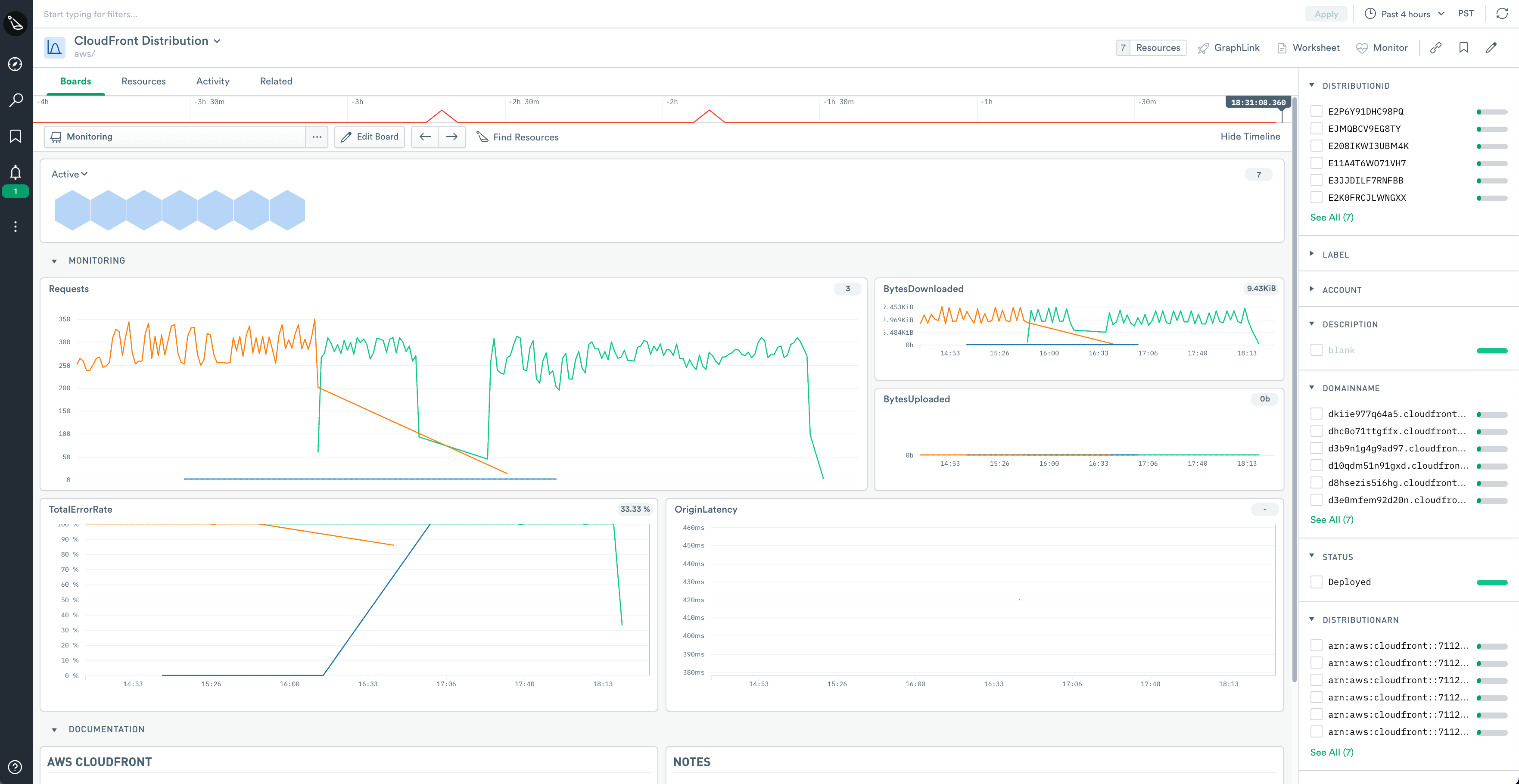Check the dkiie977q64a5.cloudfront domain filter
The image size is (1519, 784).
(1316, 414)
